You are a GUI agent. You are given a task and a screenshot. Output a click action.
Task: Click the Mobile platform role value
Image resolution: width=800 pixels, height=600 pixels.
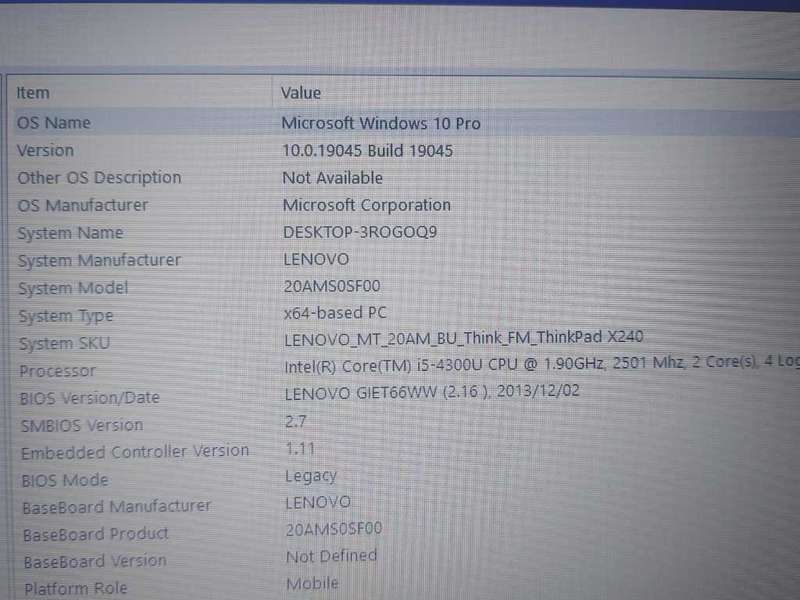point(313,584)
